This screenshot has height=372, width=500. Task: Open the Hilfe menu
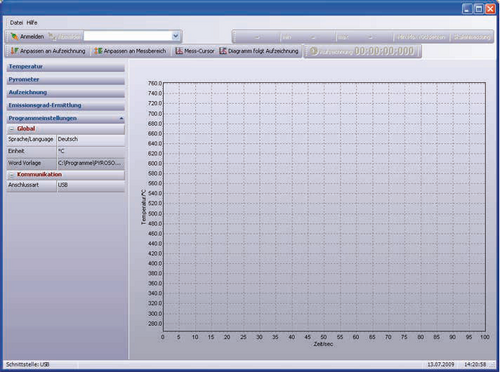tap(32, 23)
